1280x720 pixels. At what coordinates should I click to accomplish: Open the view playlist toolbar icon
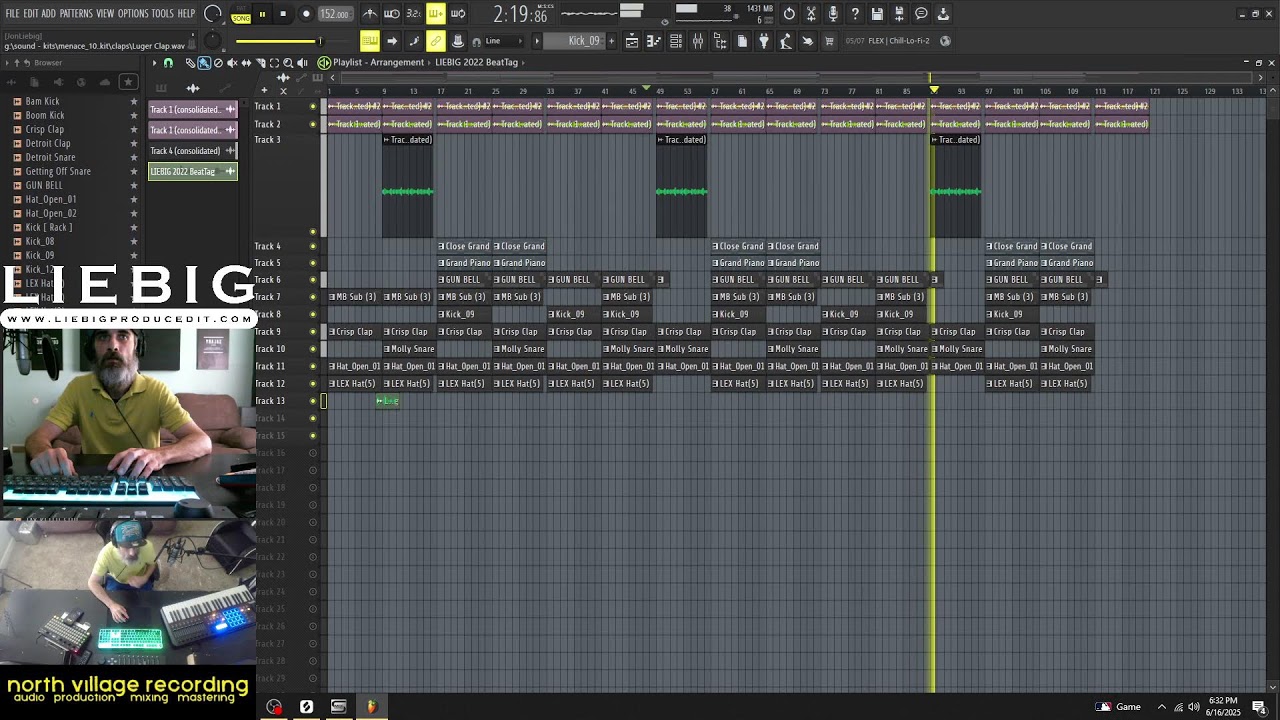632,41
